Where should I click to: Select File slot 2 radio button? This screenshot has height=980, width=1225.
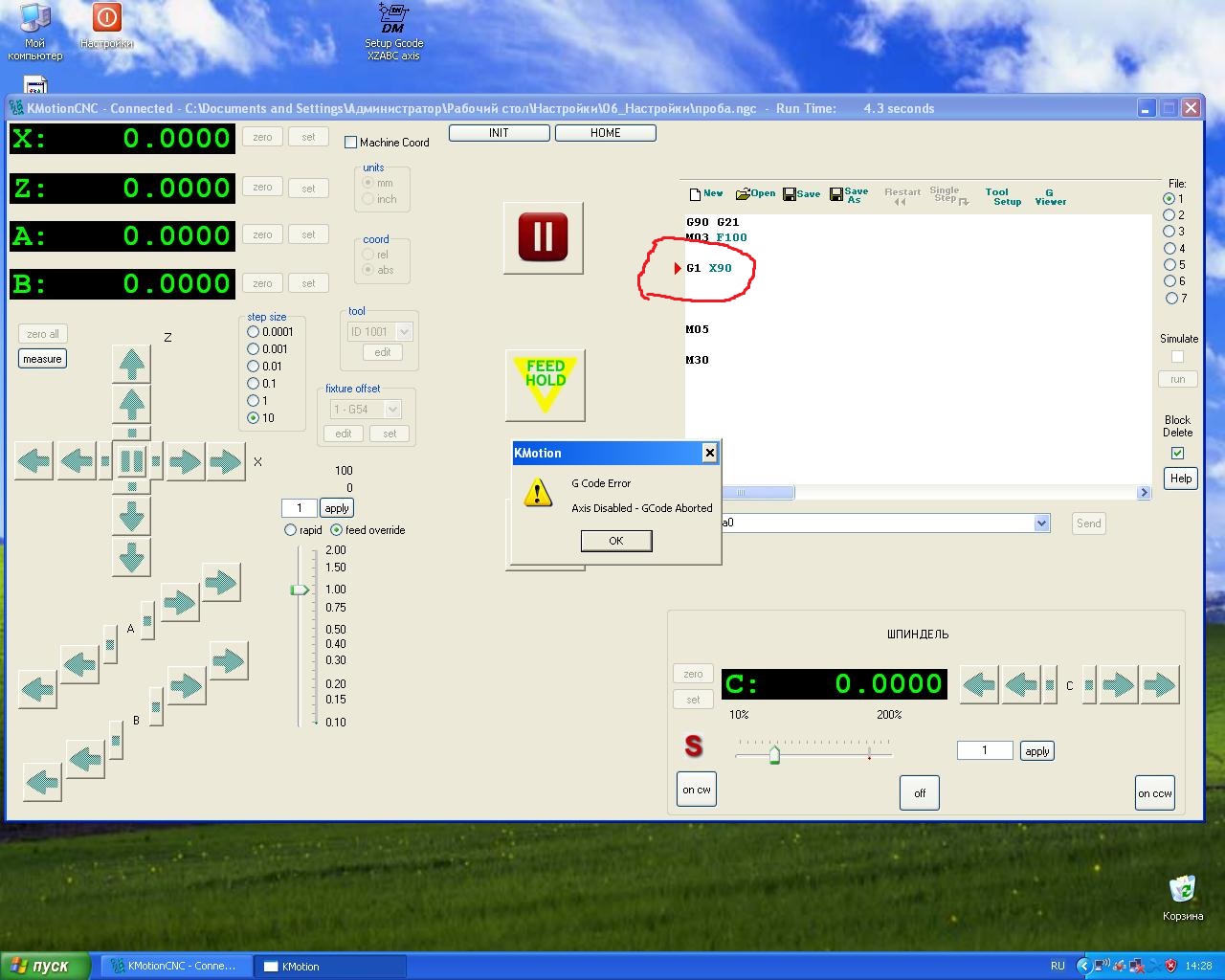coord(1169,215)
